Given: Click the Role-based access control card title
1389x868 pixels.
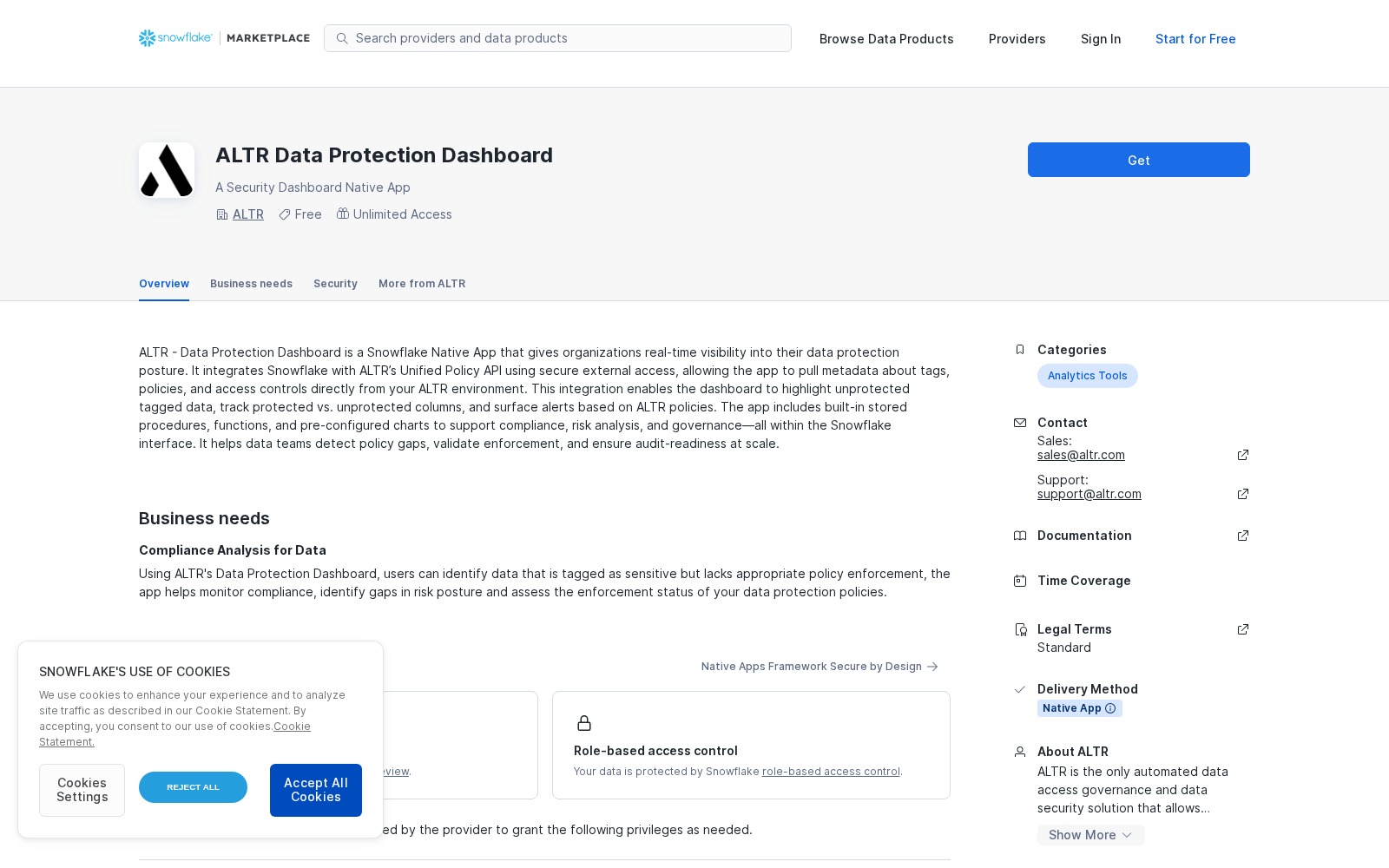Looking at the screenshot, I should click(x=655, y=751).
